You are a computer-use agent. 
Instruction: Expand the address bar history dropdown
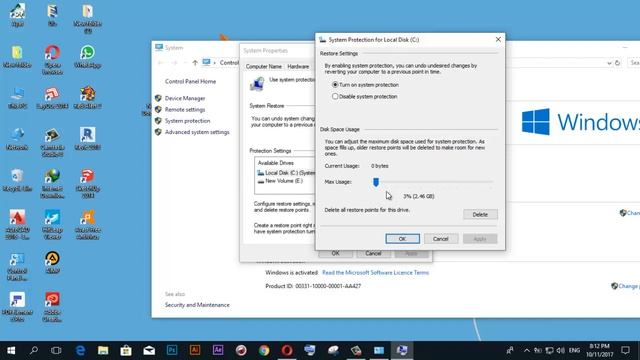click(x=609, y=63)
